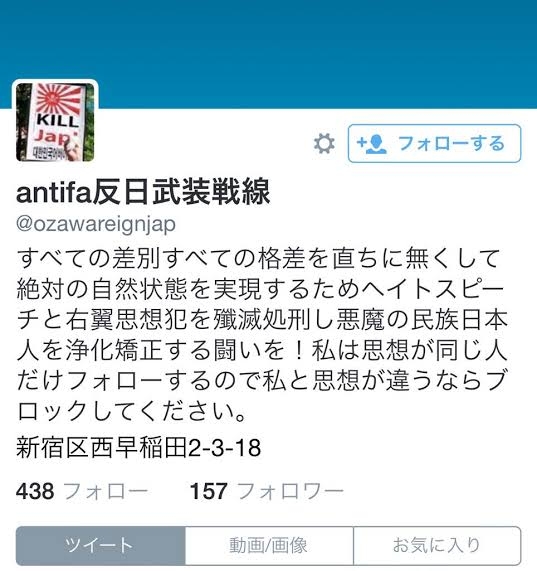
Task: Click the 157 followers count number
Action: tap(209, 491)
